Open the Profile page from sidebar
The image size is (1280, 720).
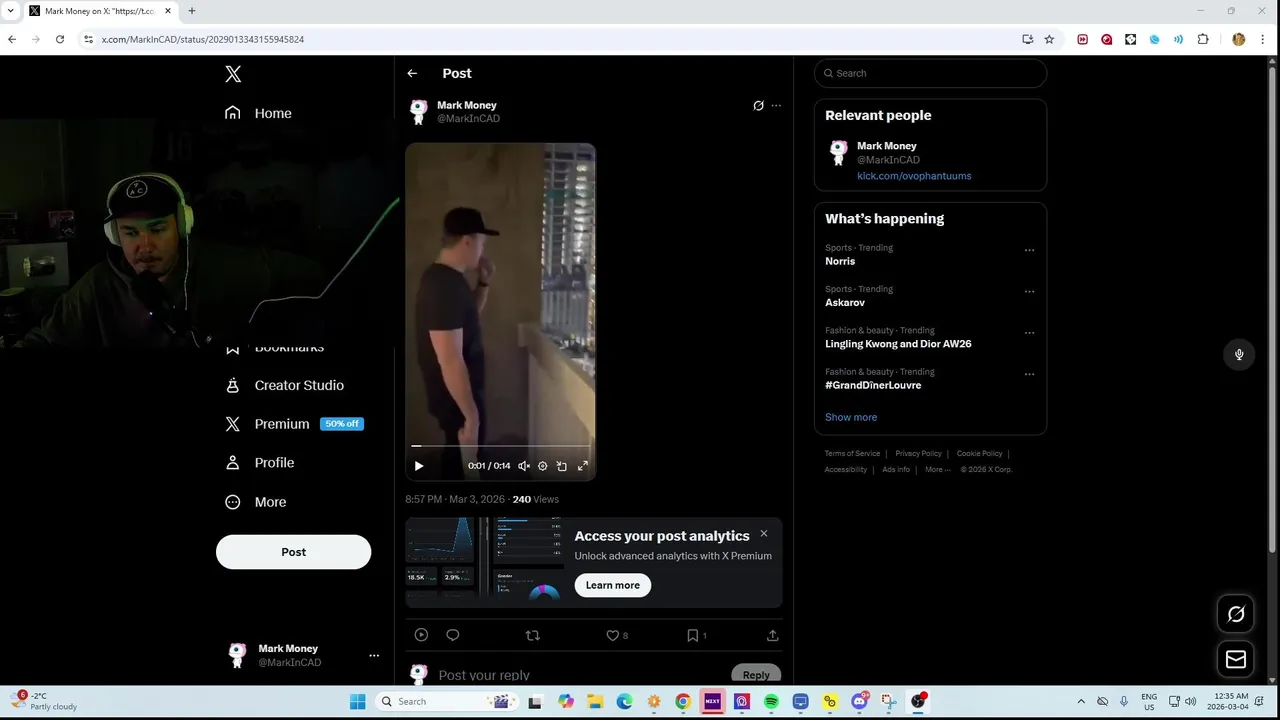click(x=260, y=463)
